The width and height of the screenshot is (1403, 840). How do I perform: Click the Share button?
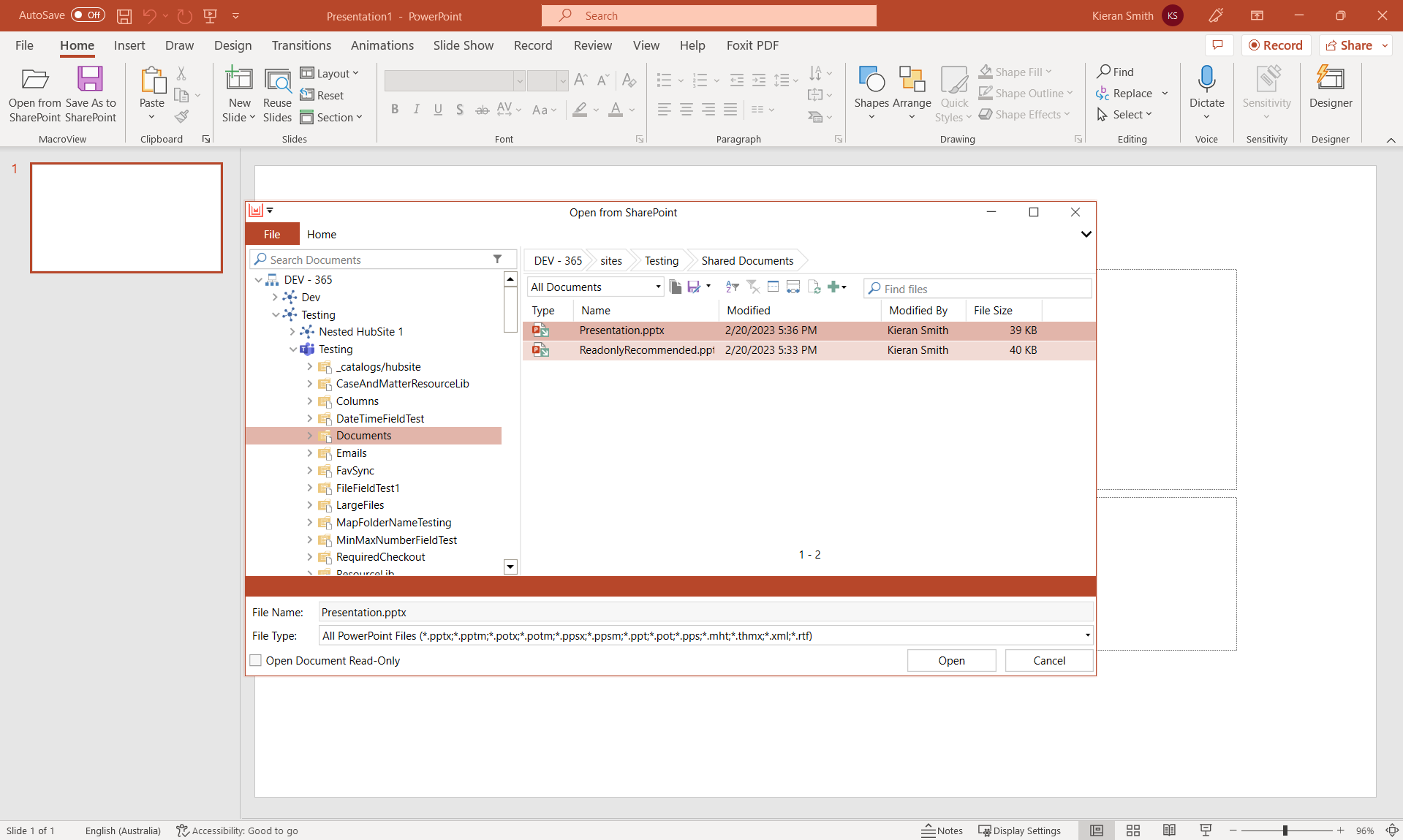click(1350, 45)
